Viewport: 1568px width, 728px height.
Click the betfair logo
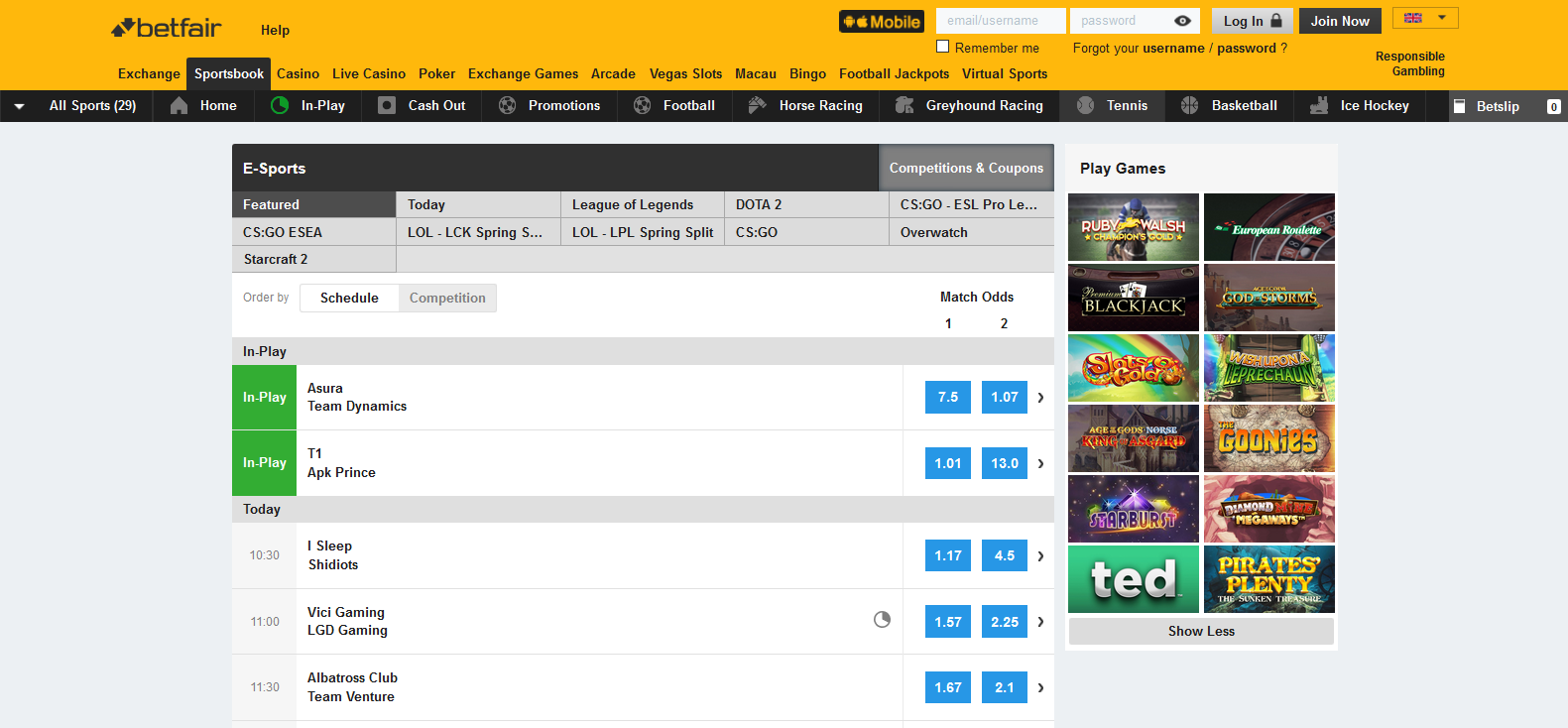click(167, 28)
